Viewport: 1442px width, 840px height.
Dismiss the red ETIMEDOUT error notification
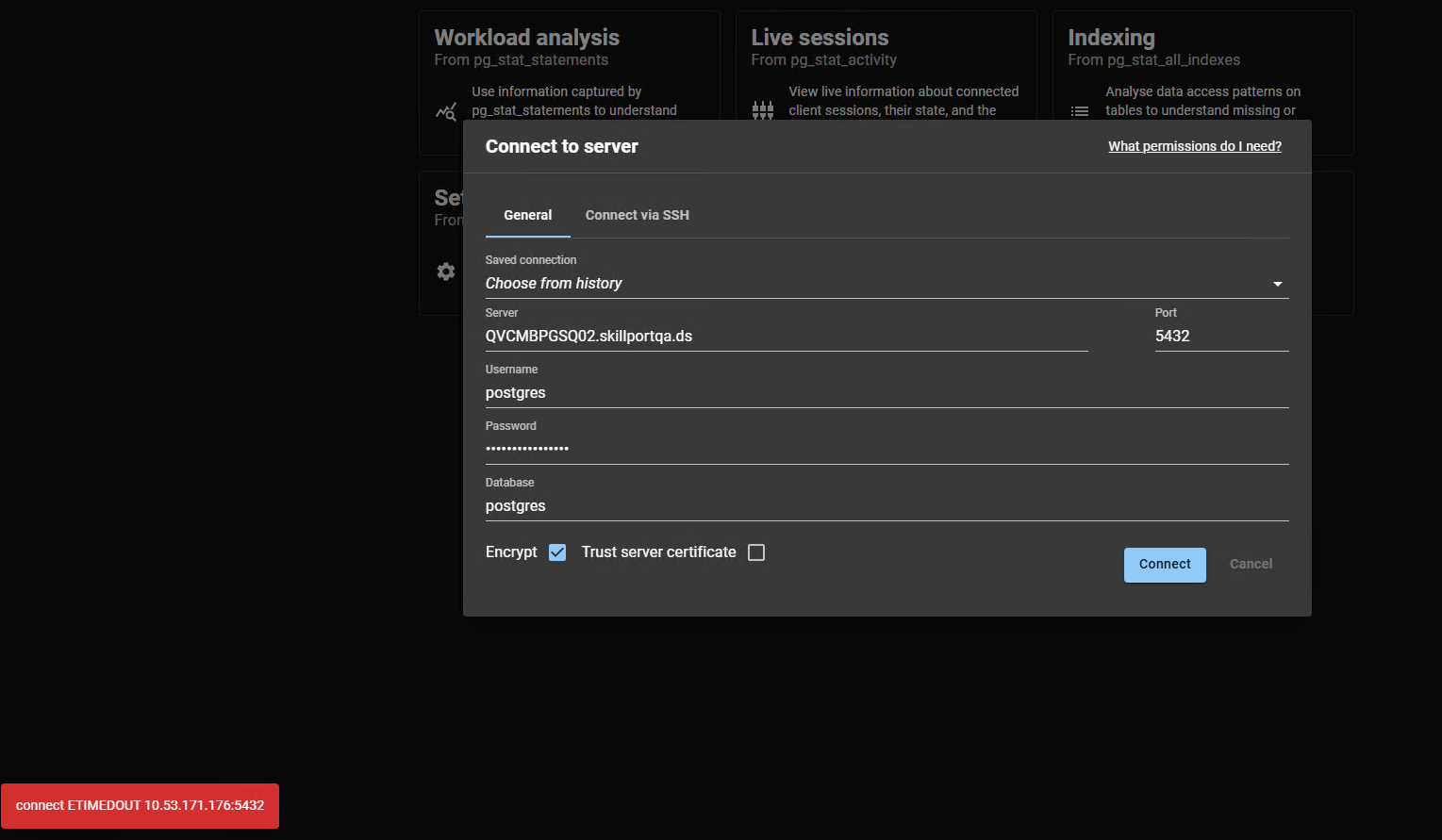pyautogui.click(x=140, y=806)
